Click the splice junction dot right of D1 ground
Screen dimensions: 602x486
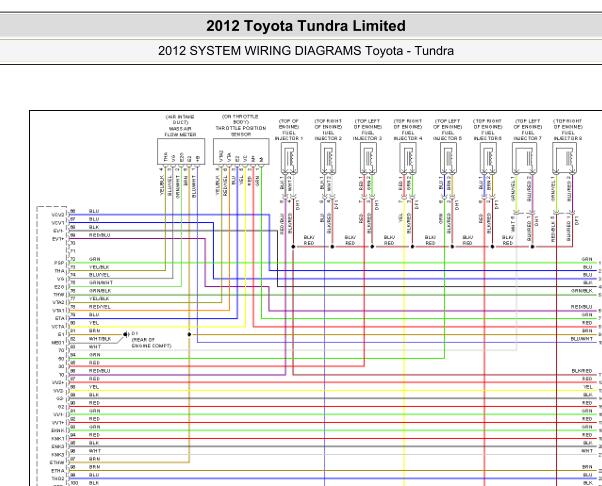[x=189, y=335]
